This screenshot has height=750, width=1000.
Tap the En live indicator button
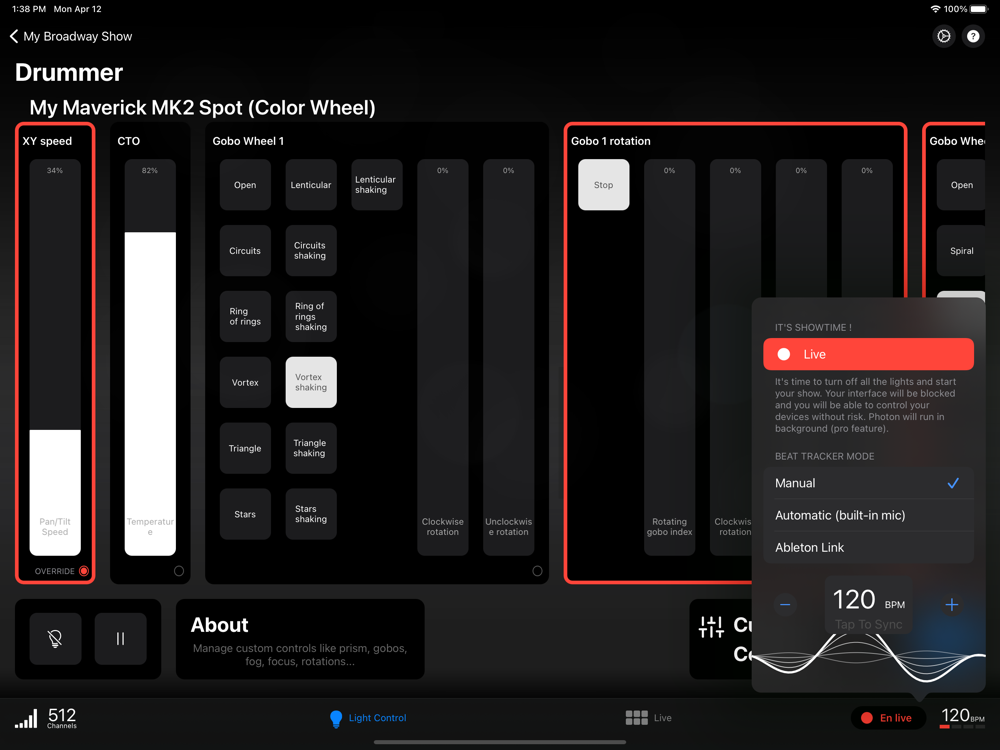point(888,718)
